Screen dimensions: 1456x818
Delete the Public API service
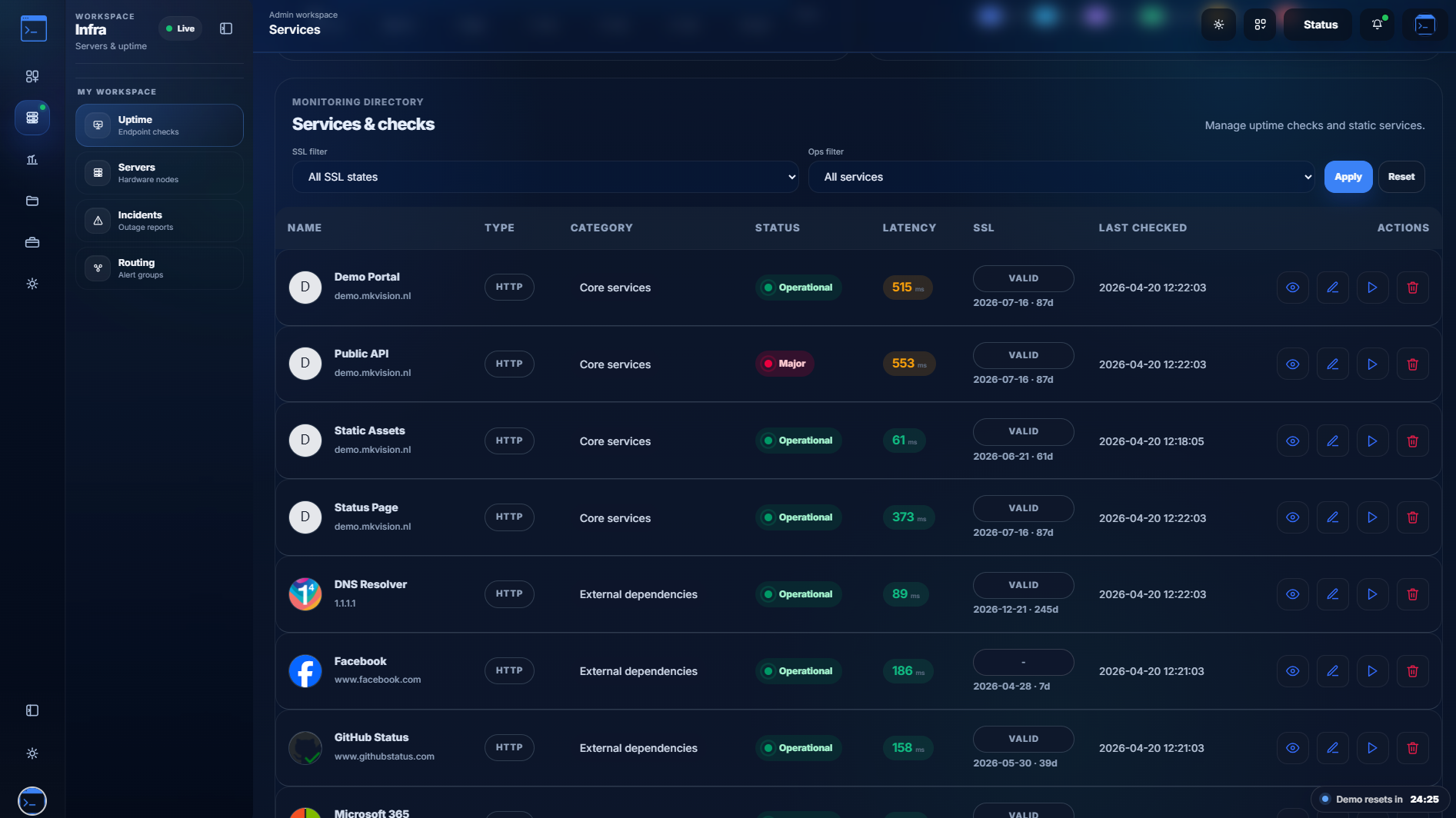point(1412,364)
